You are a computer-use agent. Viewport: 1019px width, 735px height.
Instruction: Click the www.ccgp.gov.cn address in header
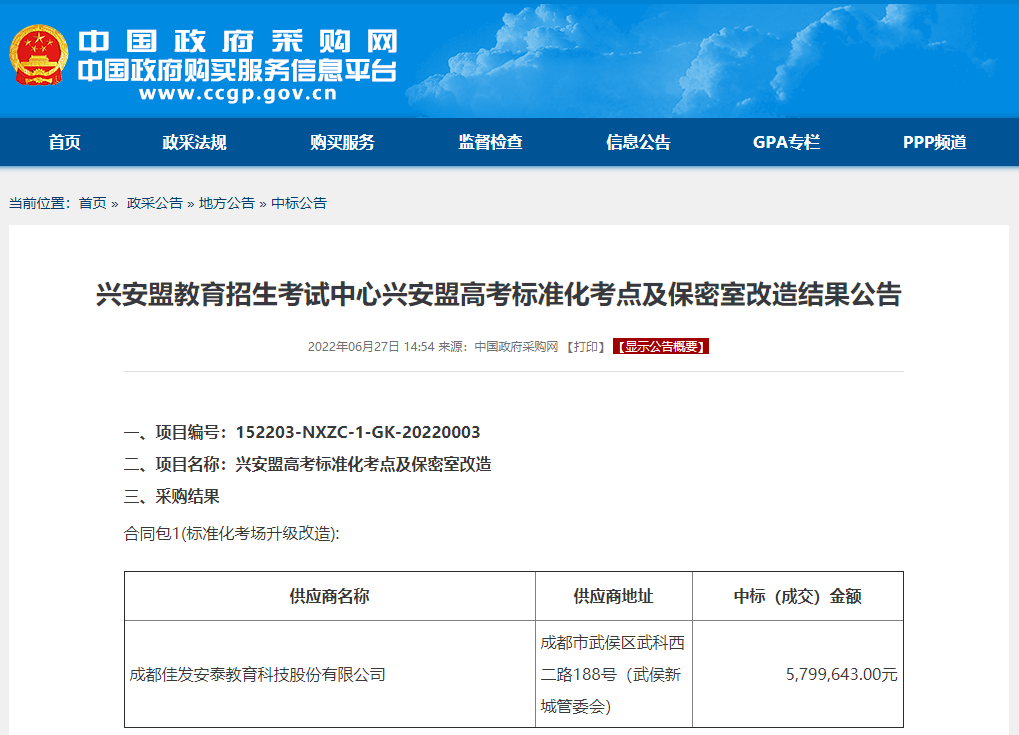point(238,95)
